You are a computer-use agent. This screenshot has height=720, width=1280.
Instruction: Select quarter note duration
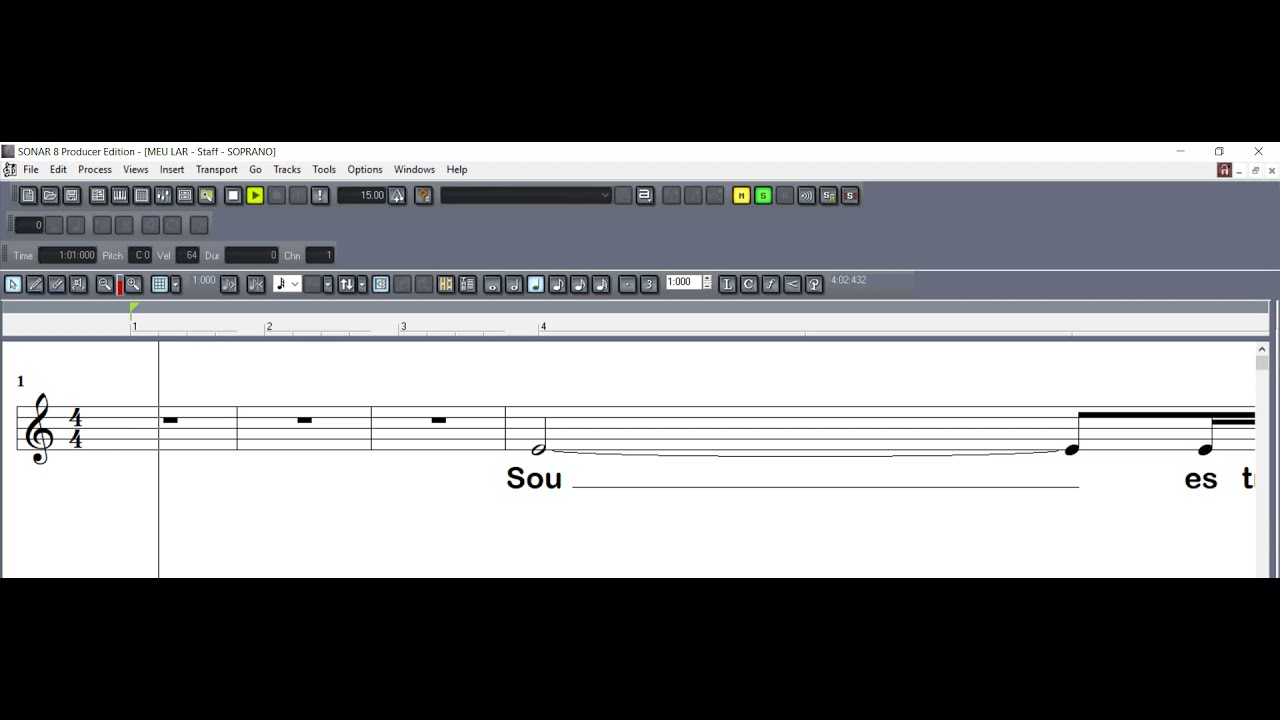pos(536,285)
